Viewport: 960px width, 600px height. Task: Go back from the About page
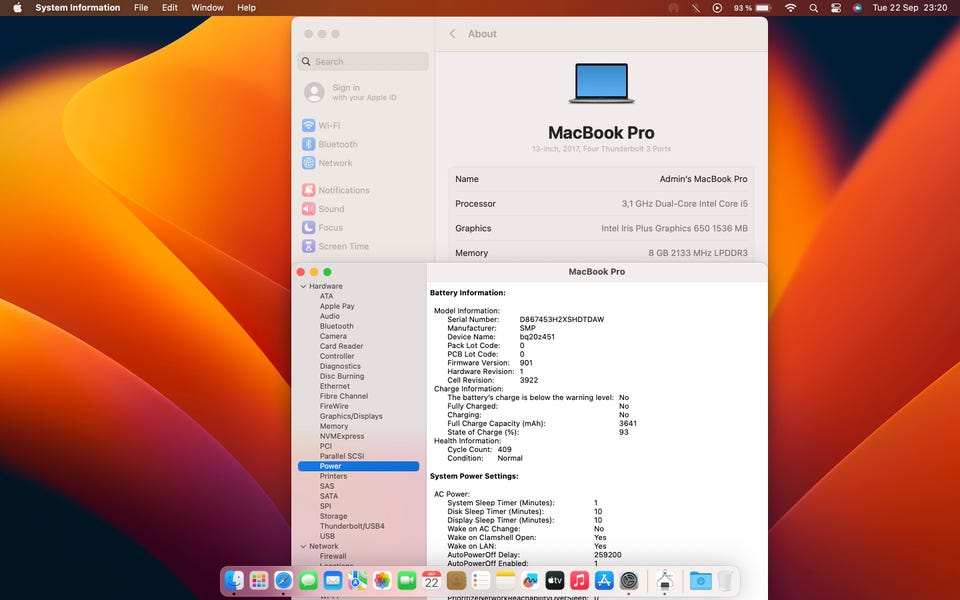point(452,34)
